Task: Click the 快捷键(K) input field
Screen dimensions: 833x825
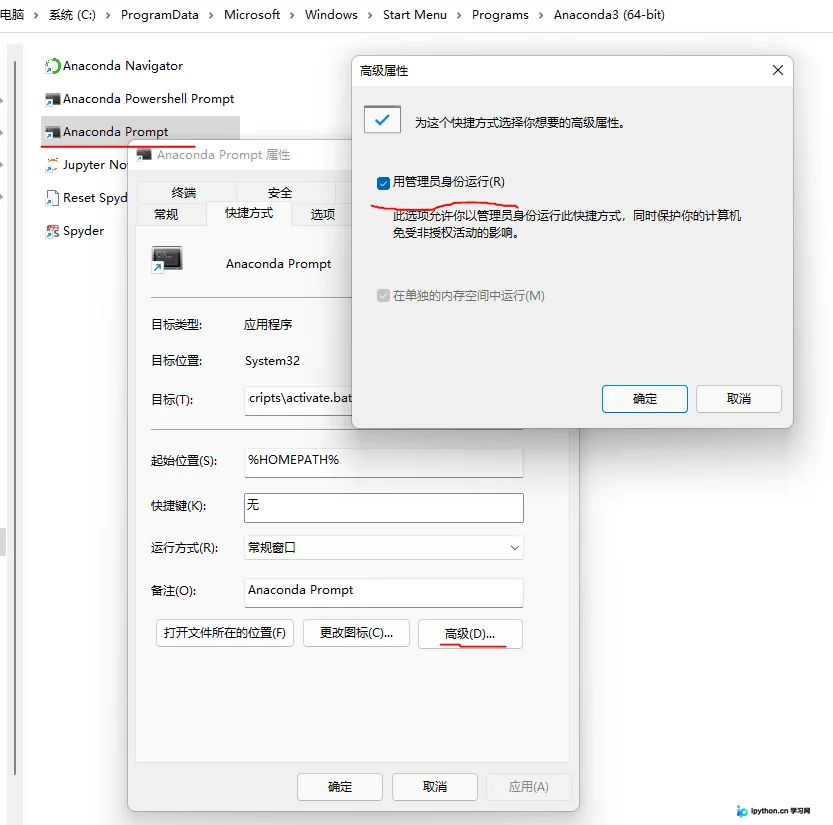Action: tap(384, 508)
